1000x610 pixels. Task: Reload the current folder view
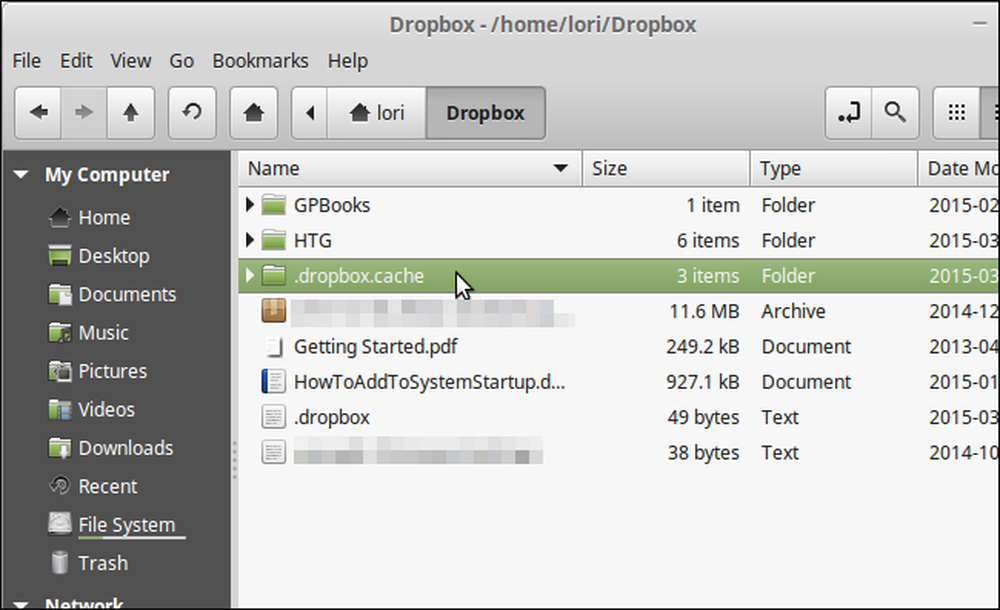pyautogui.click(x=192, y=113)
